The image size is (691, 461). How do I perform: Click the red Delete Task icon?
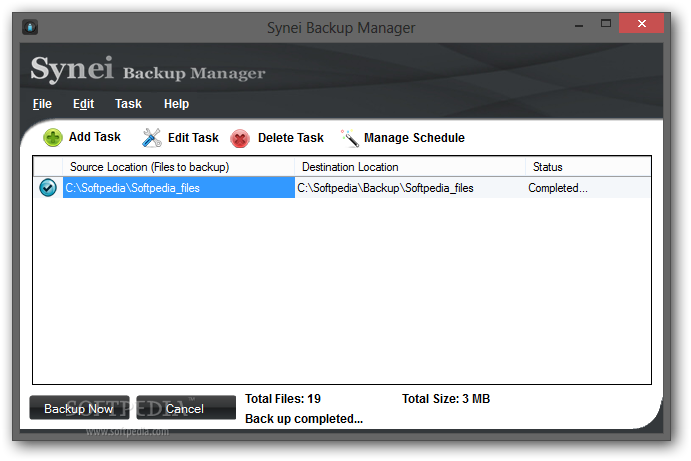(240, 138)
